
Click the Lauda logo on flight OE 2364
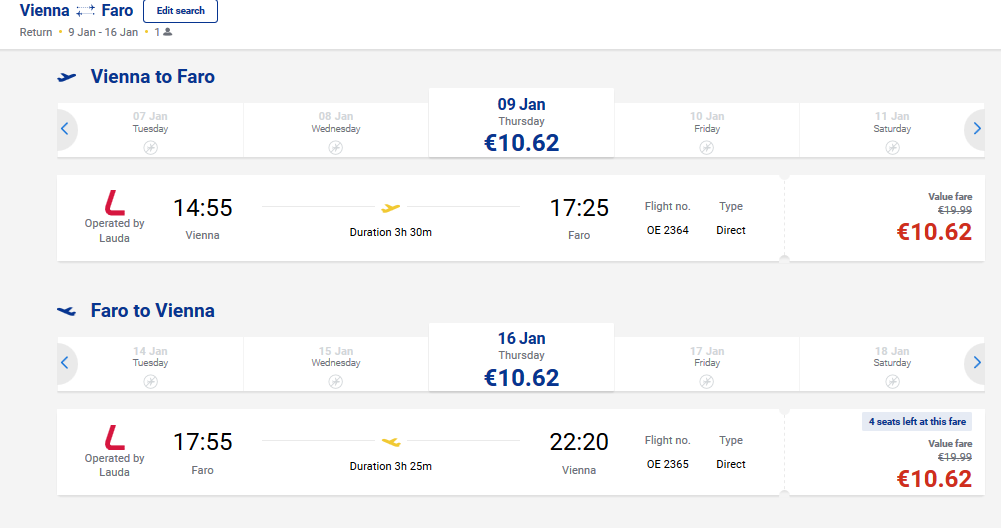pyautogui.click(x=115, y=202)
